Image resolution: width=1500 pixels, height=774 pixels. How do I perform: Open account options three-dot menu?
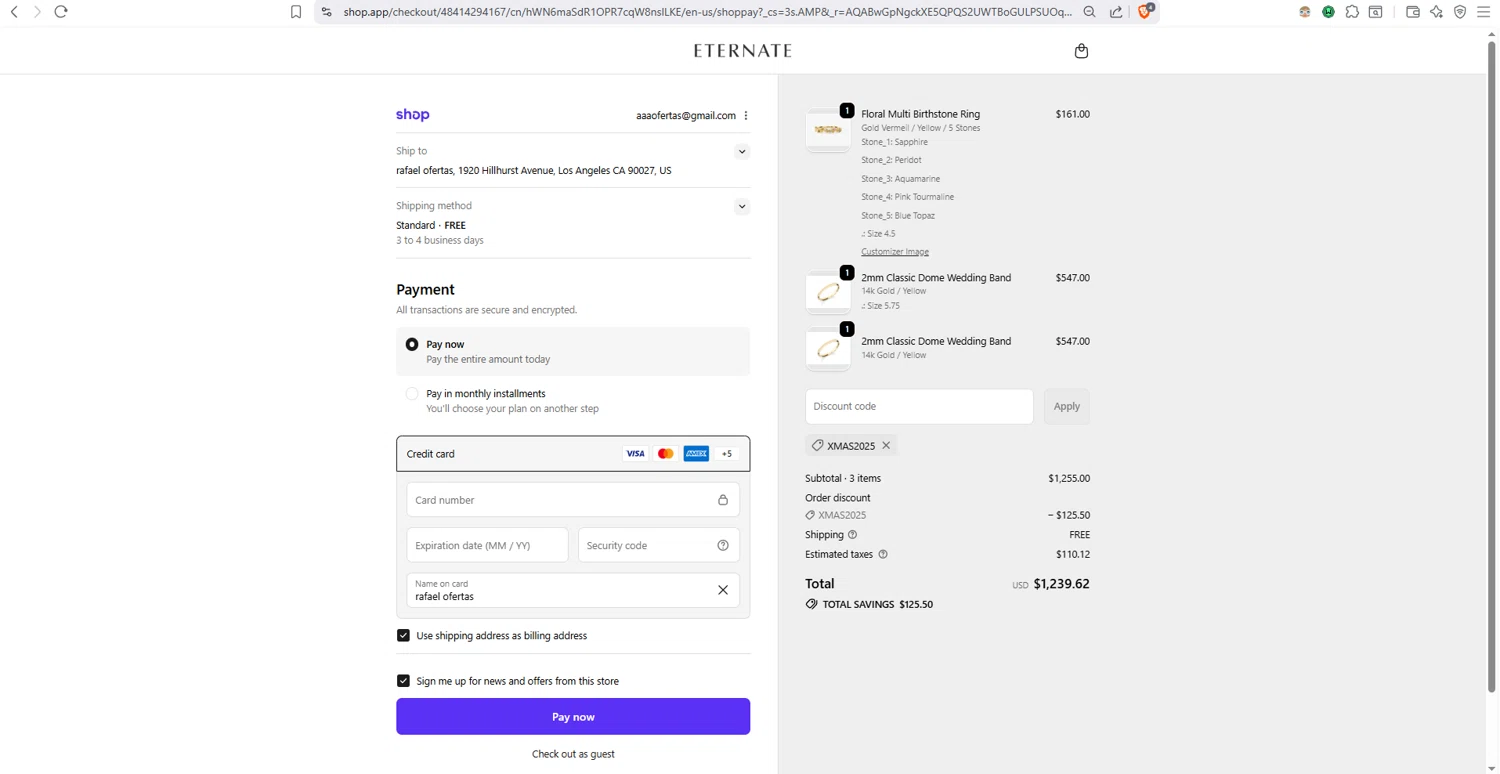pos(746,116)
